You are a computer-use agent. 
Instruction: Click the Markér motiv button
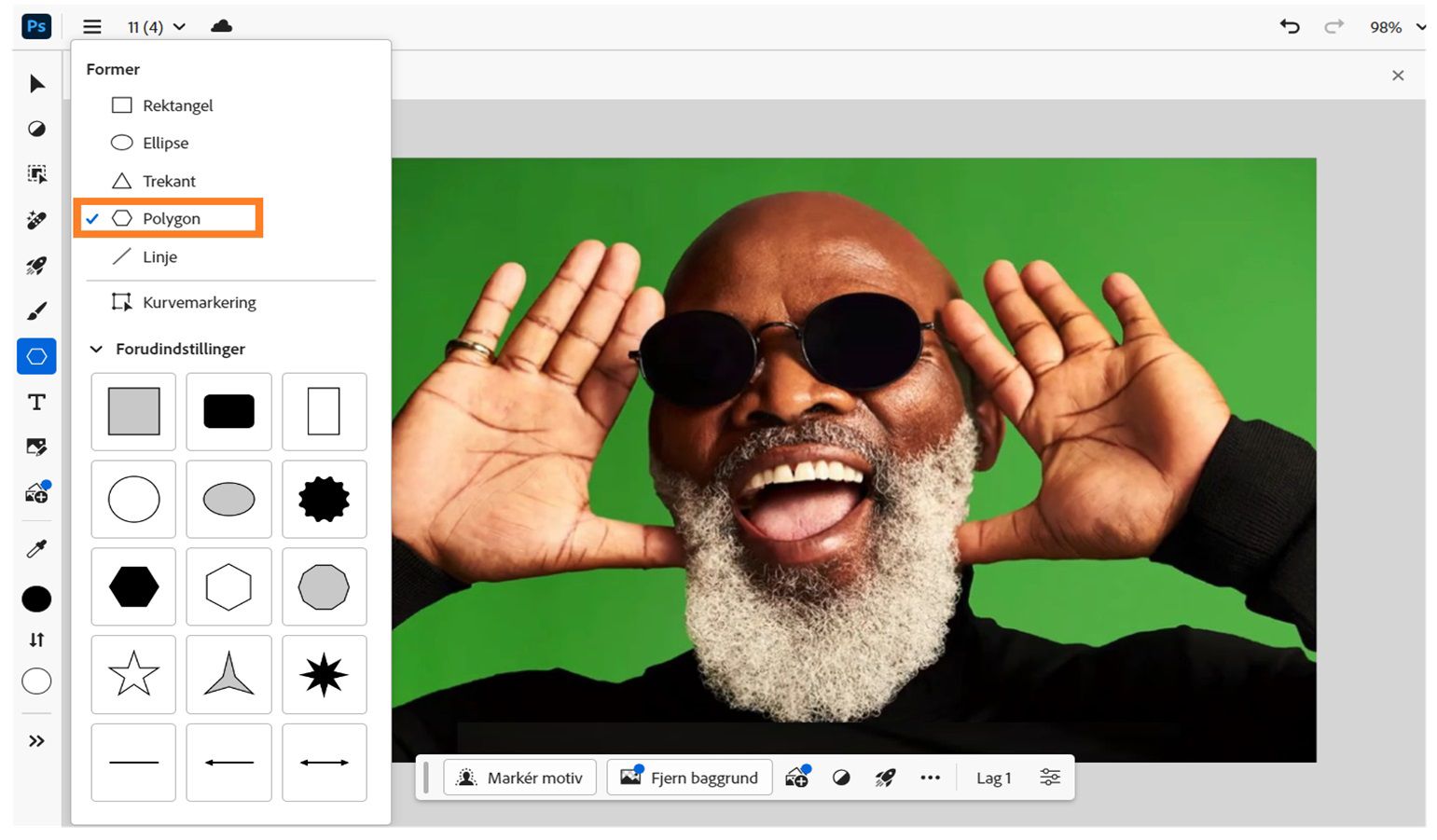coord(519,777)
